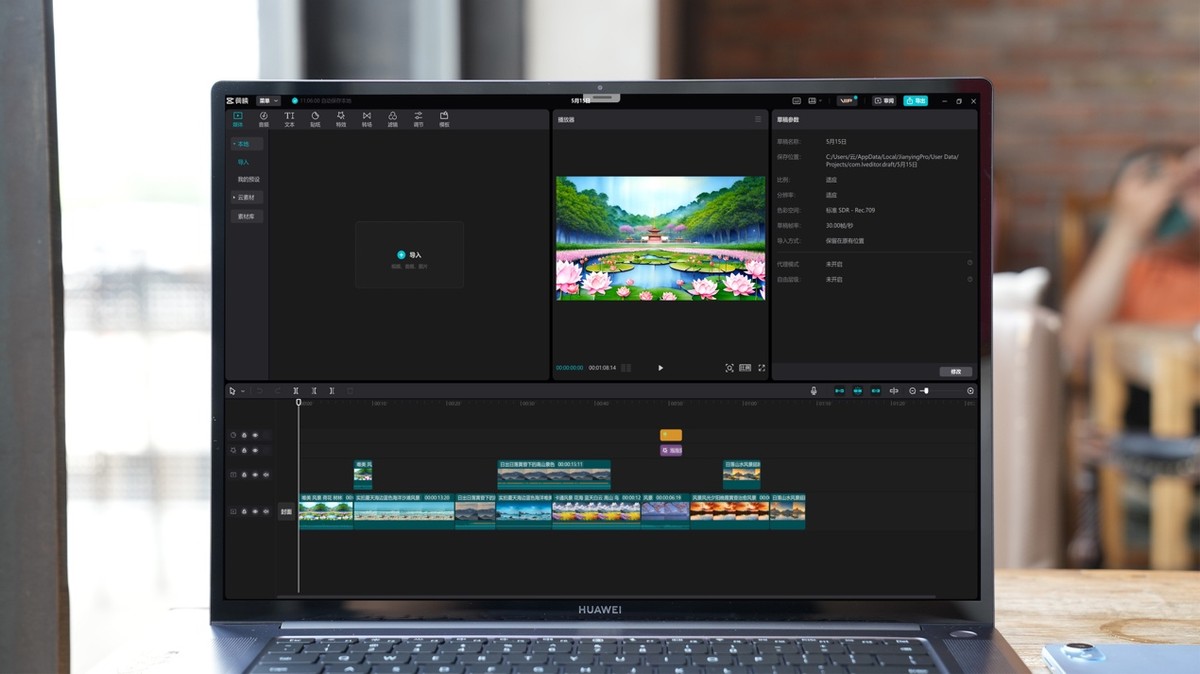
Task: Open the 滤镜 (Filters) panel
Action: 393,119
